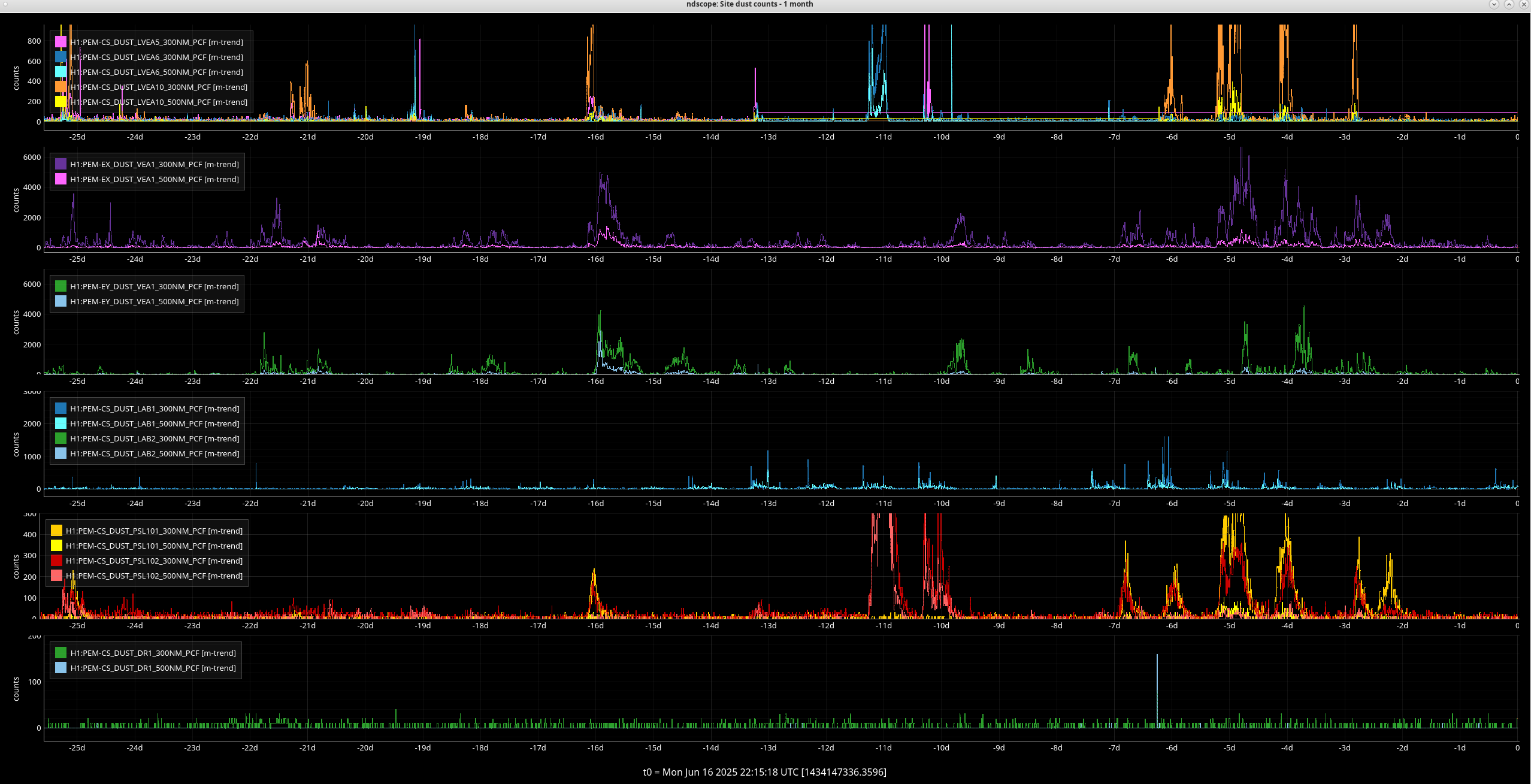Select H1:PEM-CS_DUST_DR1_500NM_PCF legend label
The width and height of the screenshot is (1531, 784).
(x=153, y=668)
